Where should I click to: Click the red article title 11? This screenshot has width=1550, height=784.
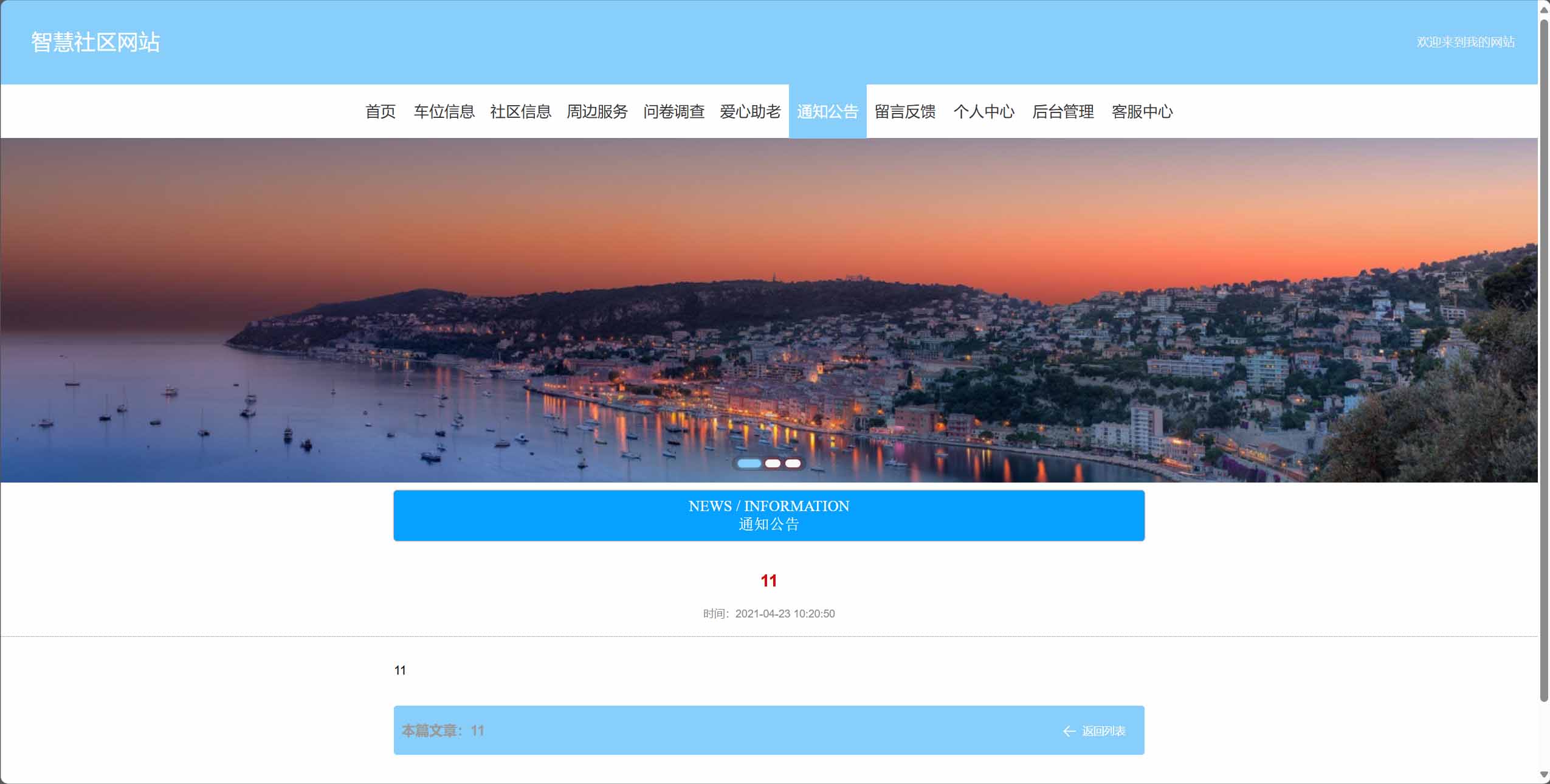(x=769, y=580)
